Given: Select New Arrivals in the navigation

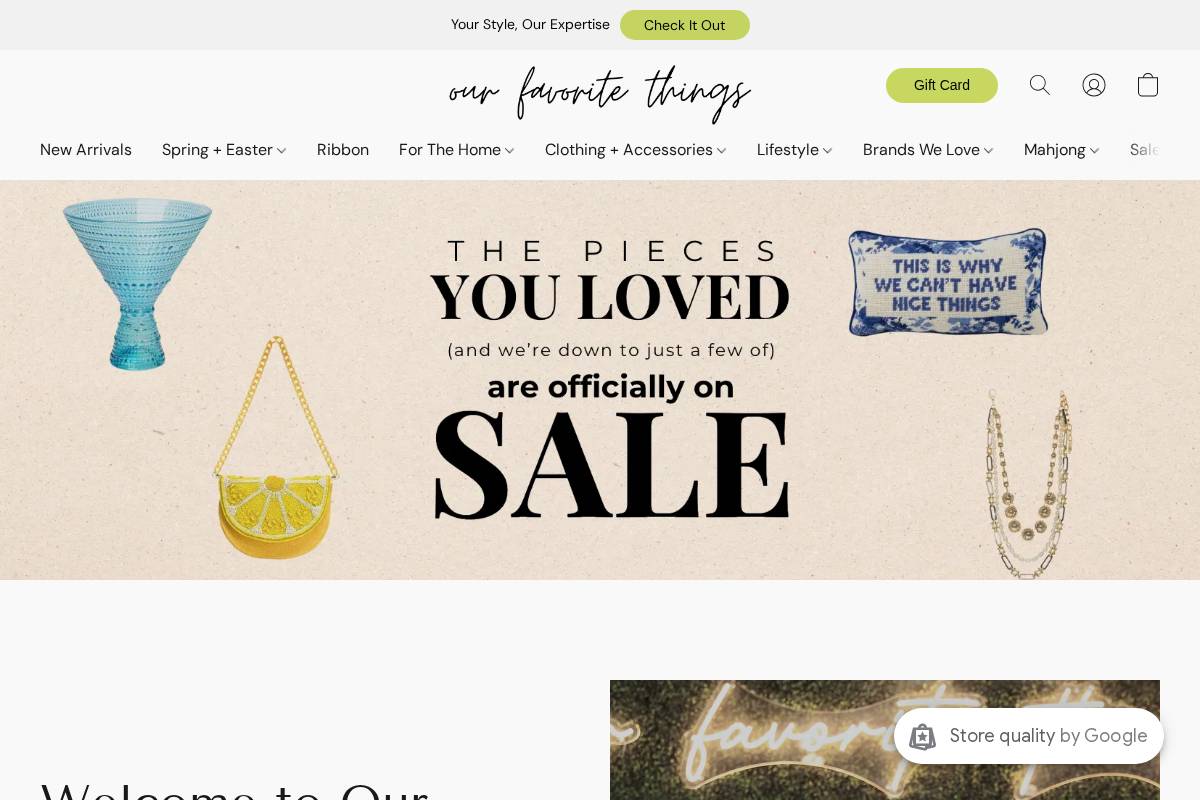Looking at the screenshot, I should 86,150.
